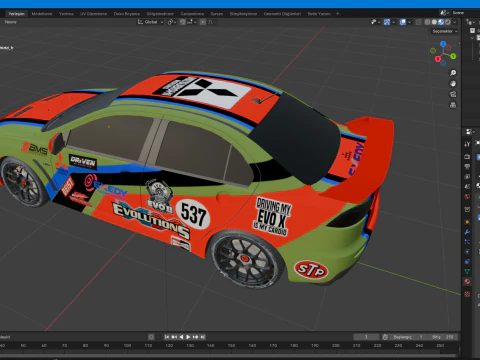The height and width of the screenshot is (360, 480).
Task: Open the green Object Data tab
Action: (467, 272)
